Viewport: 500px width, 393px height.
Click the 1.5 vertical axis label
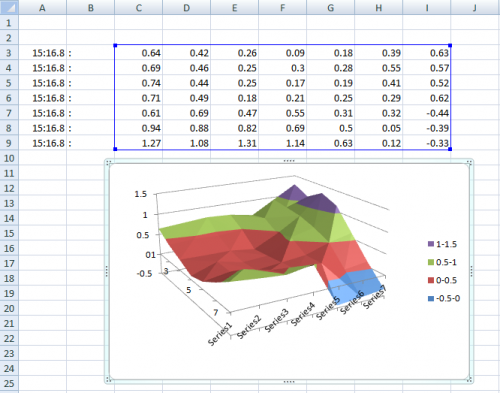pyautogui.click(x=141, y=194)
